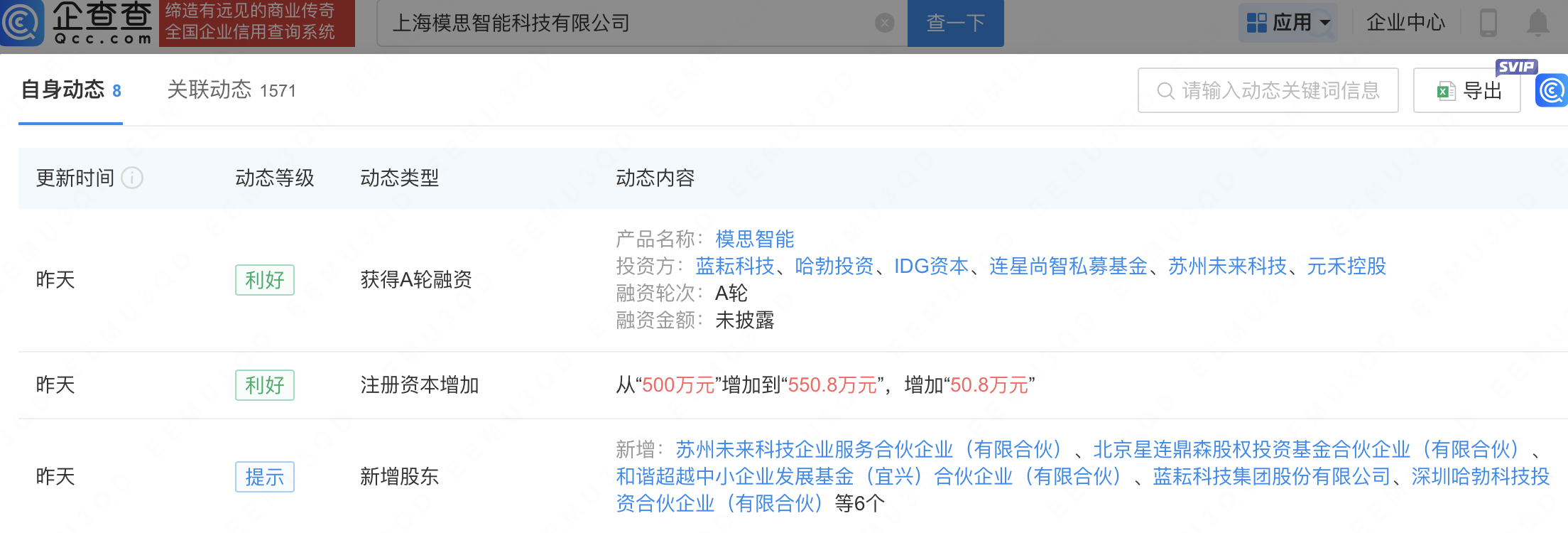Image resolution: width=1568 pixels, height=533 pixels.
Task: Open the 蓝耘科技集团股份有限公司 shareholder link
Action: [1271, 476]
